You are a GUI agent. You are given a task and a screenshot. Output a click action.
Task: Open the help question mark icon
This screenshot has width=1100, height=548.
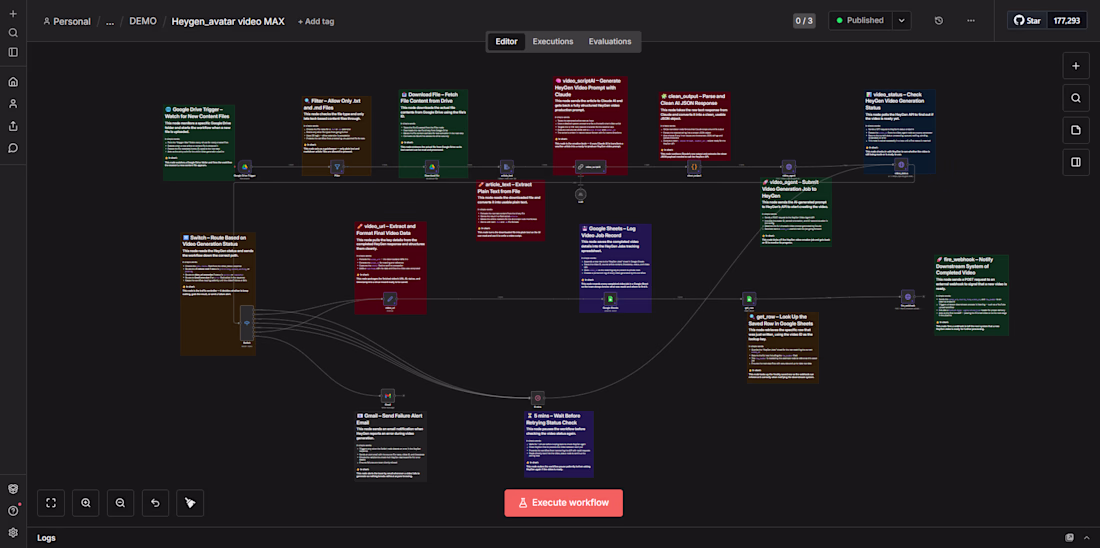(13, 510)
